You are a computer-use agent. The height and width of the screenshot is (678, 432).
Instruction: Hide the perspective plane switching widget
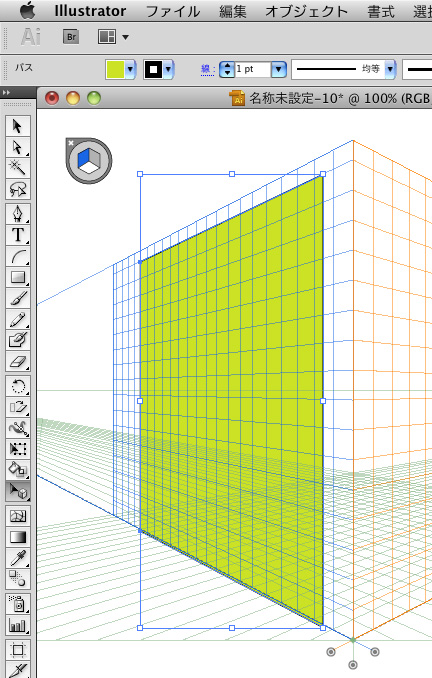pyautogui.click(x=71, y=143)
